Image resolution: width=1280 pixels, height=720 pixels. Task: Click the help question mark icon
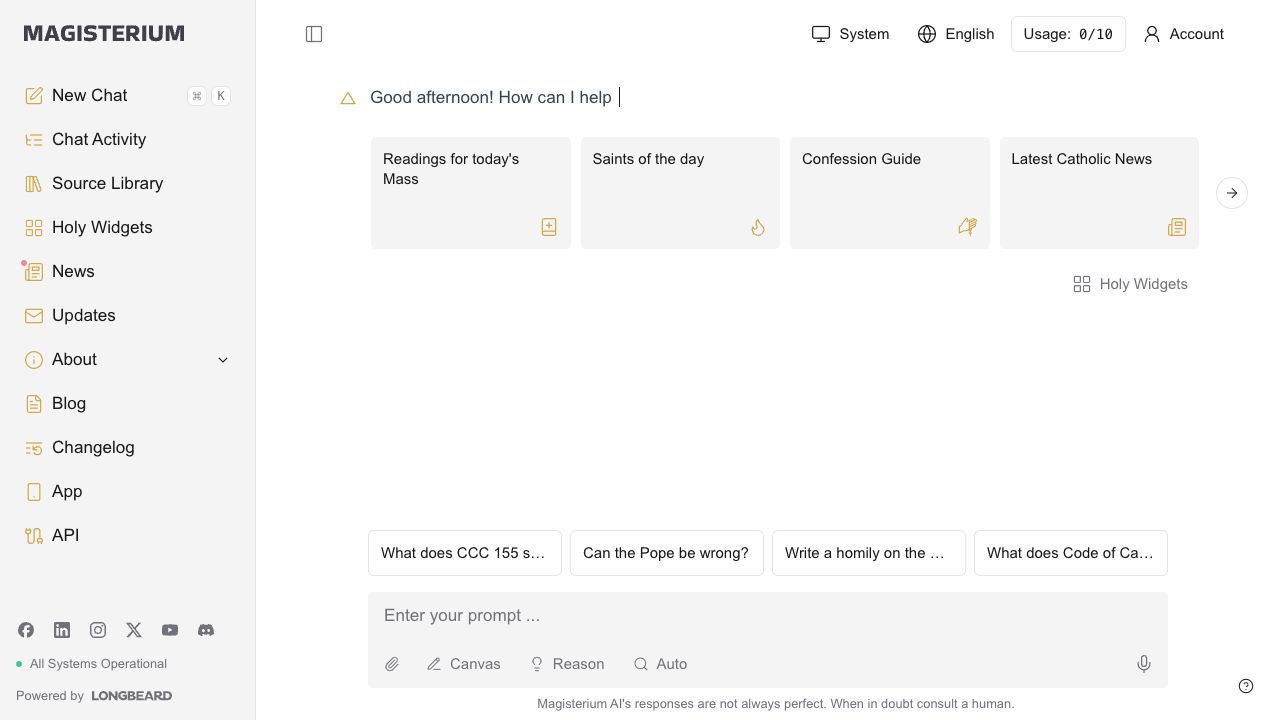[x=1246, y=686]
